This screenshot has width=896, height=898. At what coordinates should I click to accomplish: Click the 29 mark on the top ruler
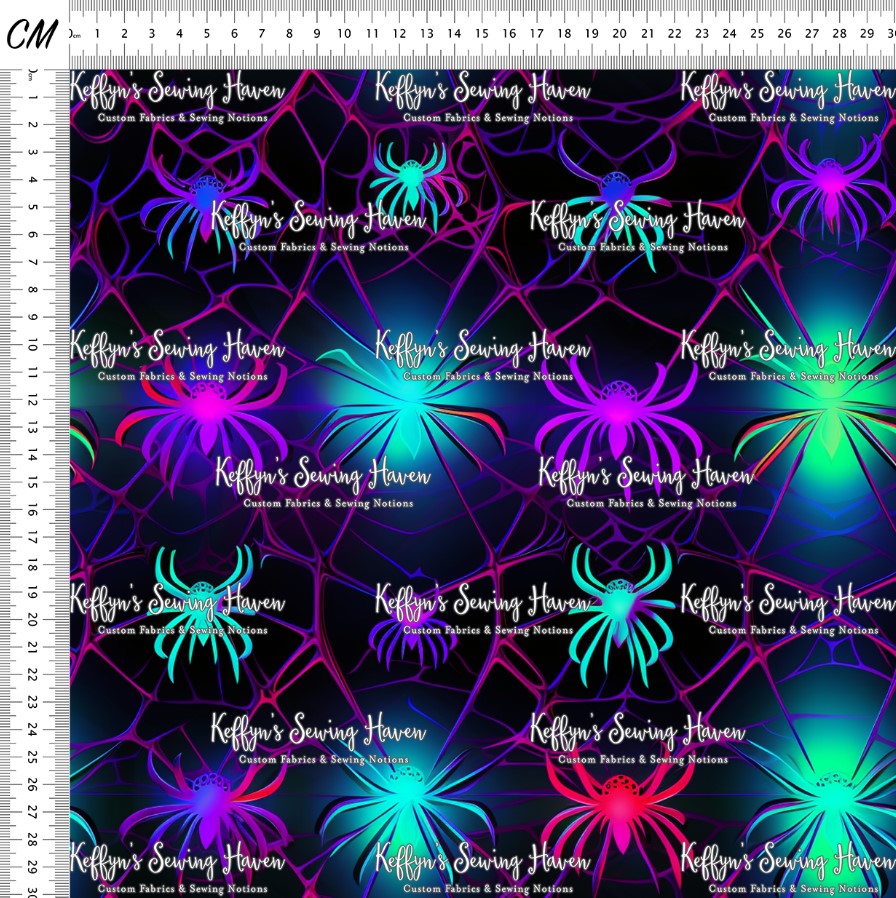click(x=867, y=34)
